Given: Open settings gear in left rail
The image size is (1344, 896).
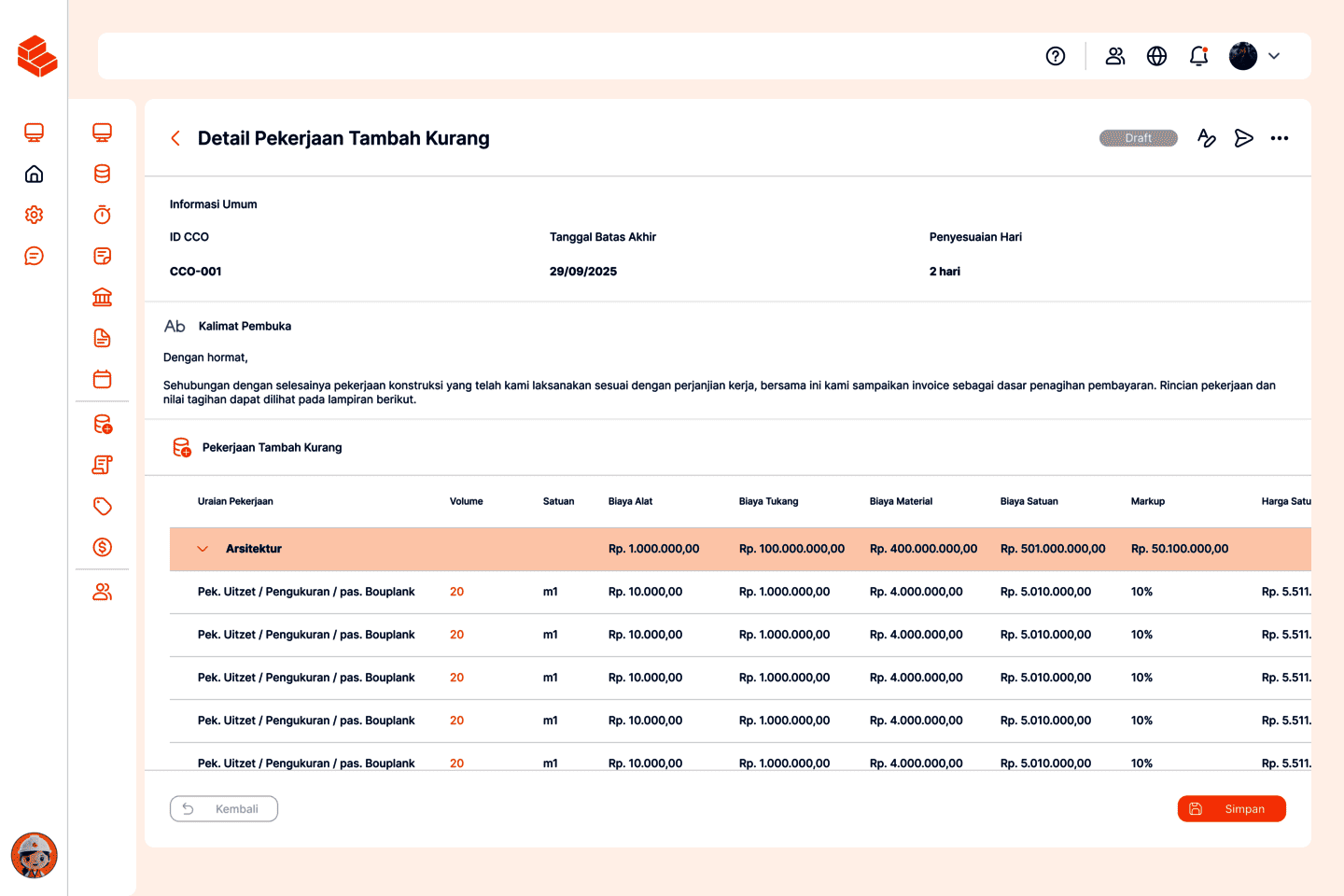Looking at the screenshot, I should 35,215.
